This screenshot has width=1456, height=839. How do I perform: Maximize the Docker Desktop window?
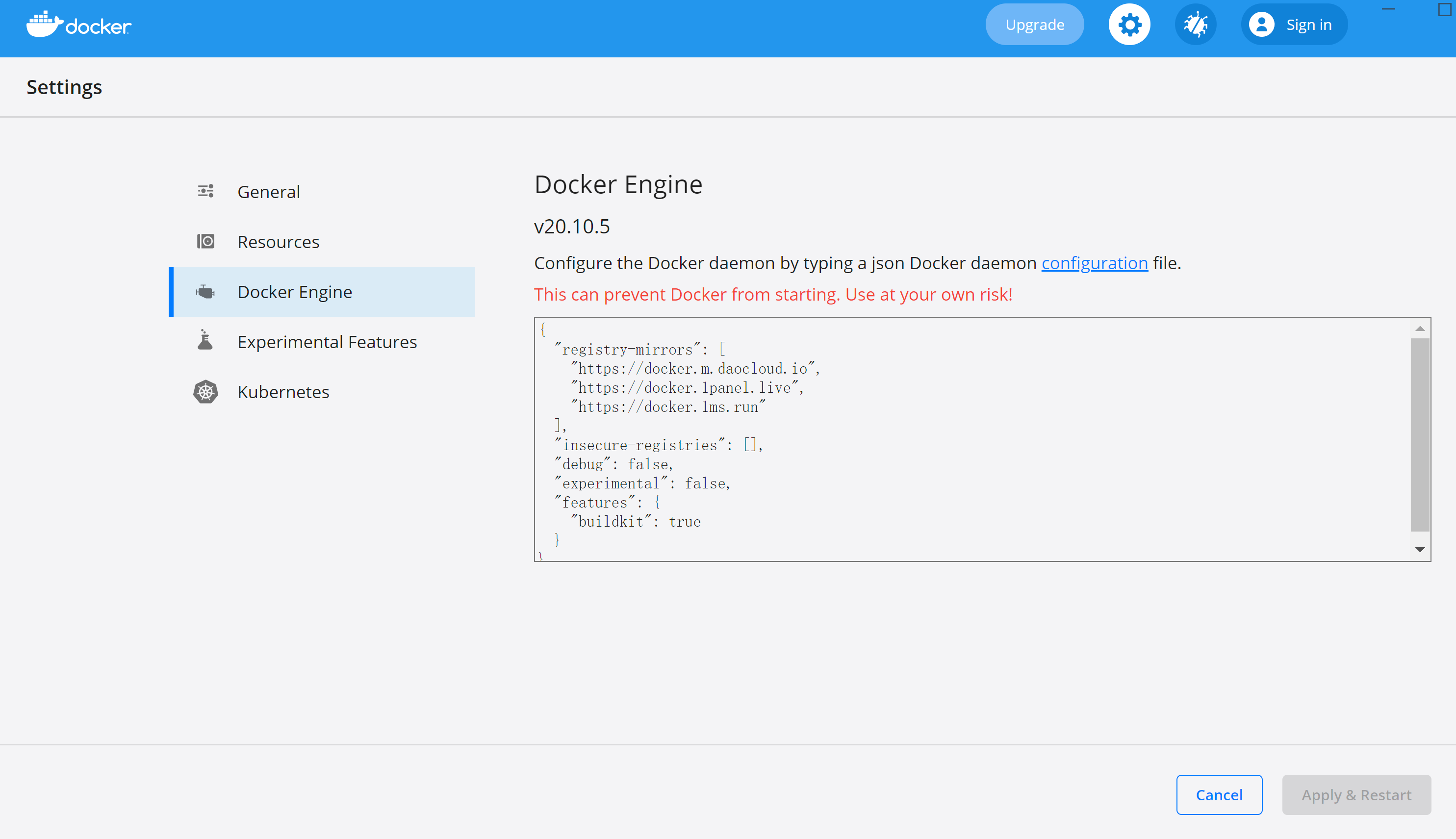pos(1444,9)
